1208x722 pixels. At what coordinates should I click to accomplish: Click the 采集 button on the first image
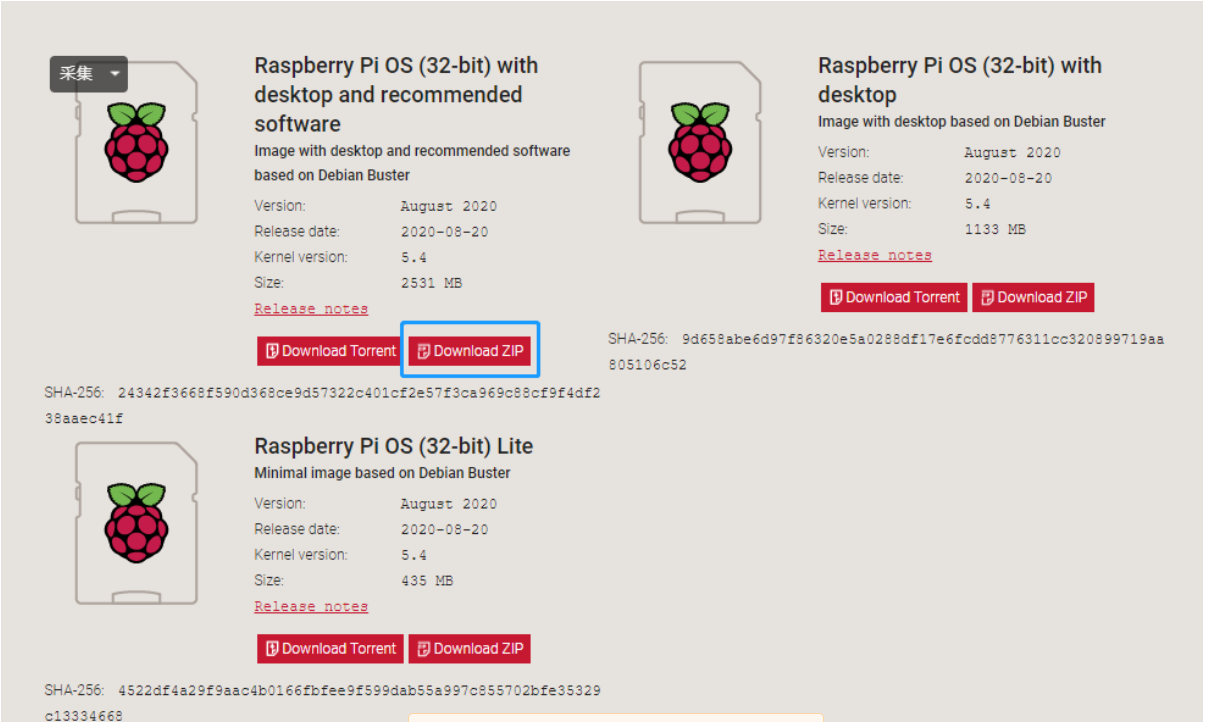coord(77,74)
